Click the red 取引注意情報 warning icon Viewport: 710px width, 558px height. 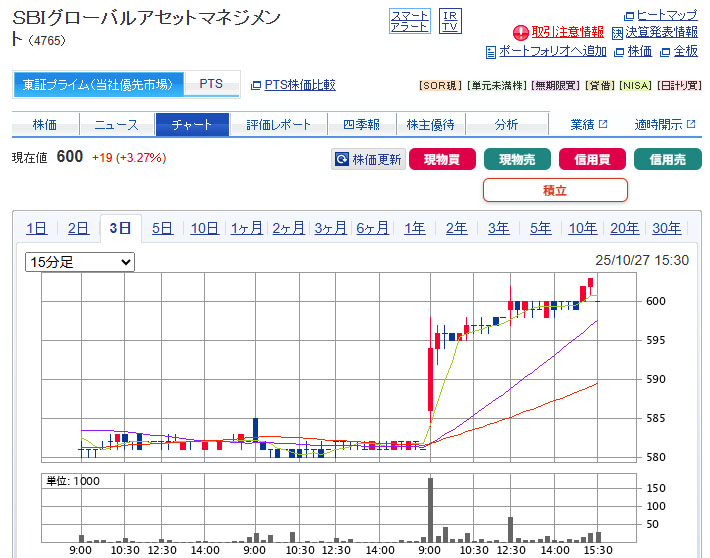520,33
